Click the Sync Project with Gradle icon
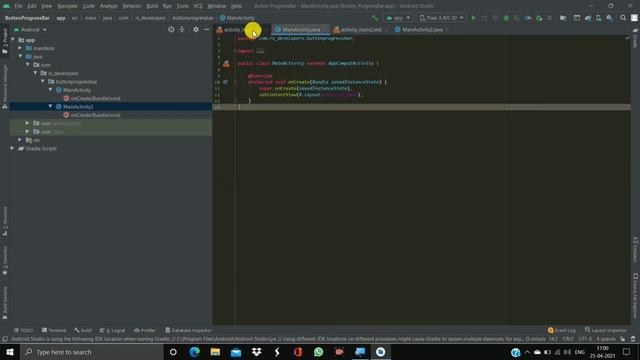640x360 pixels. (588, 18)
